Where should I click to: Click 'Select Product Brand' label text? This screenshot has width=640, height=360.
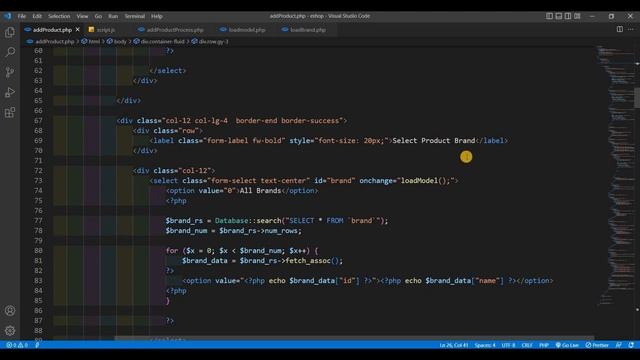pyautogui.click(x=433, y=140)
